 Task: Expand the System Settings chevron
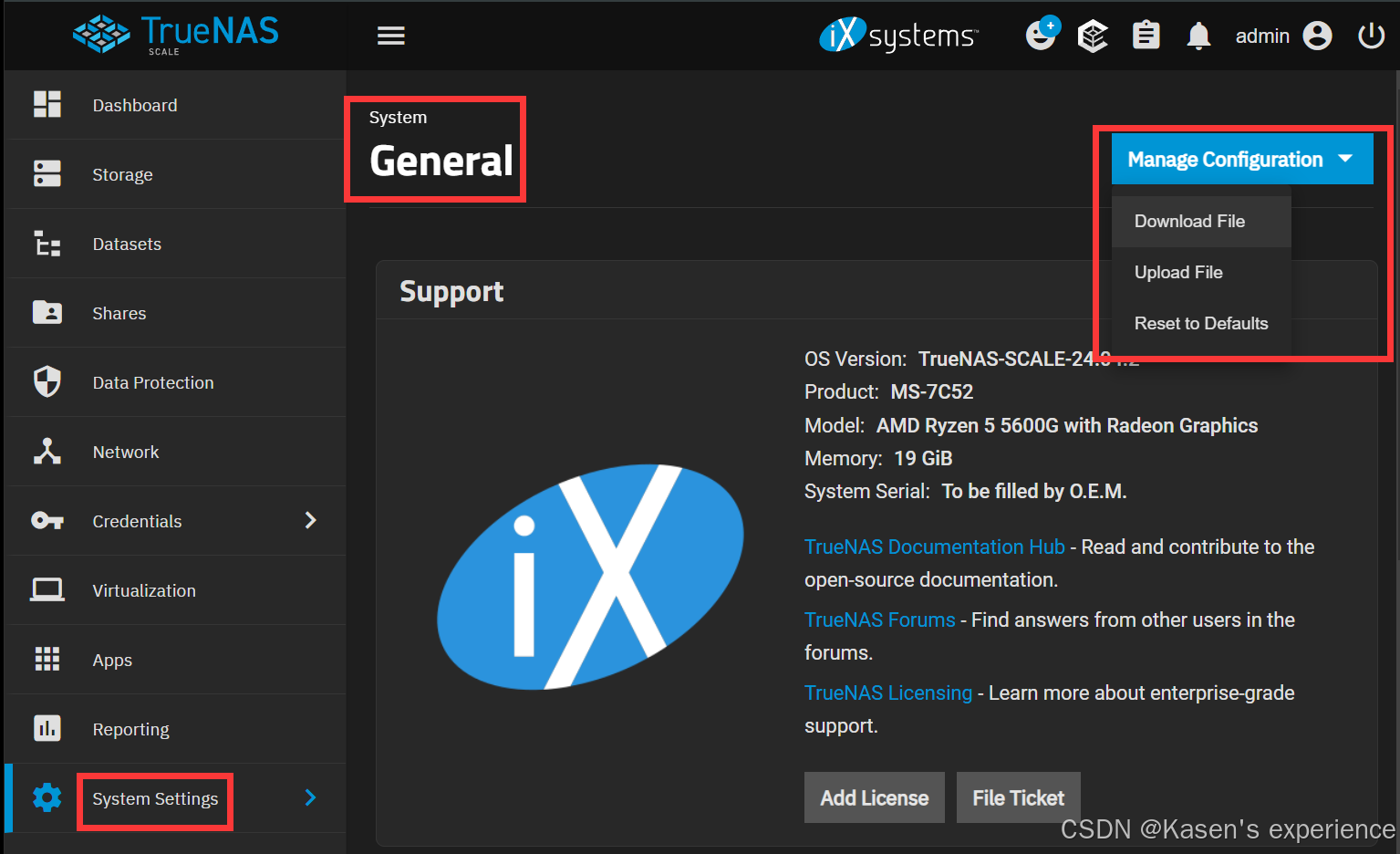click(x=310, y=797)
